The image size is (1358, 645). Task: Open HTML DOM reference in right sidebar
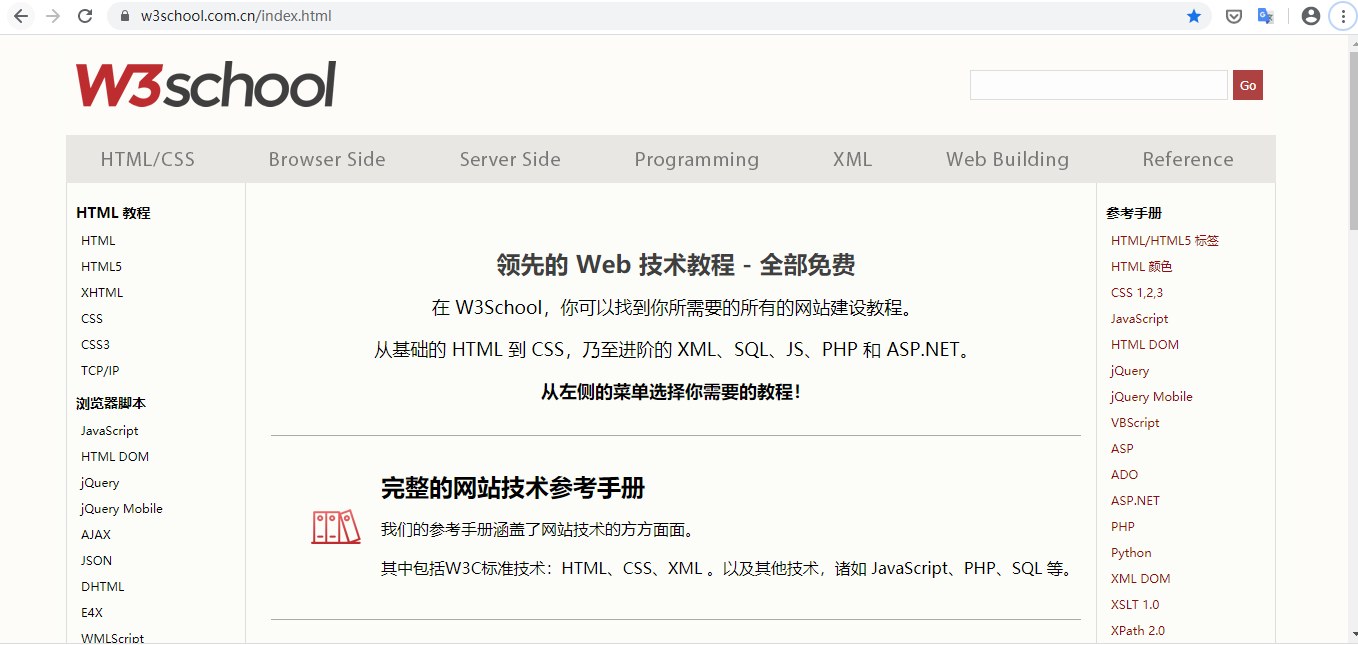click(1145, 344)
